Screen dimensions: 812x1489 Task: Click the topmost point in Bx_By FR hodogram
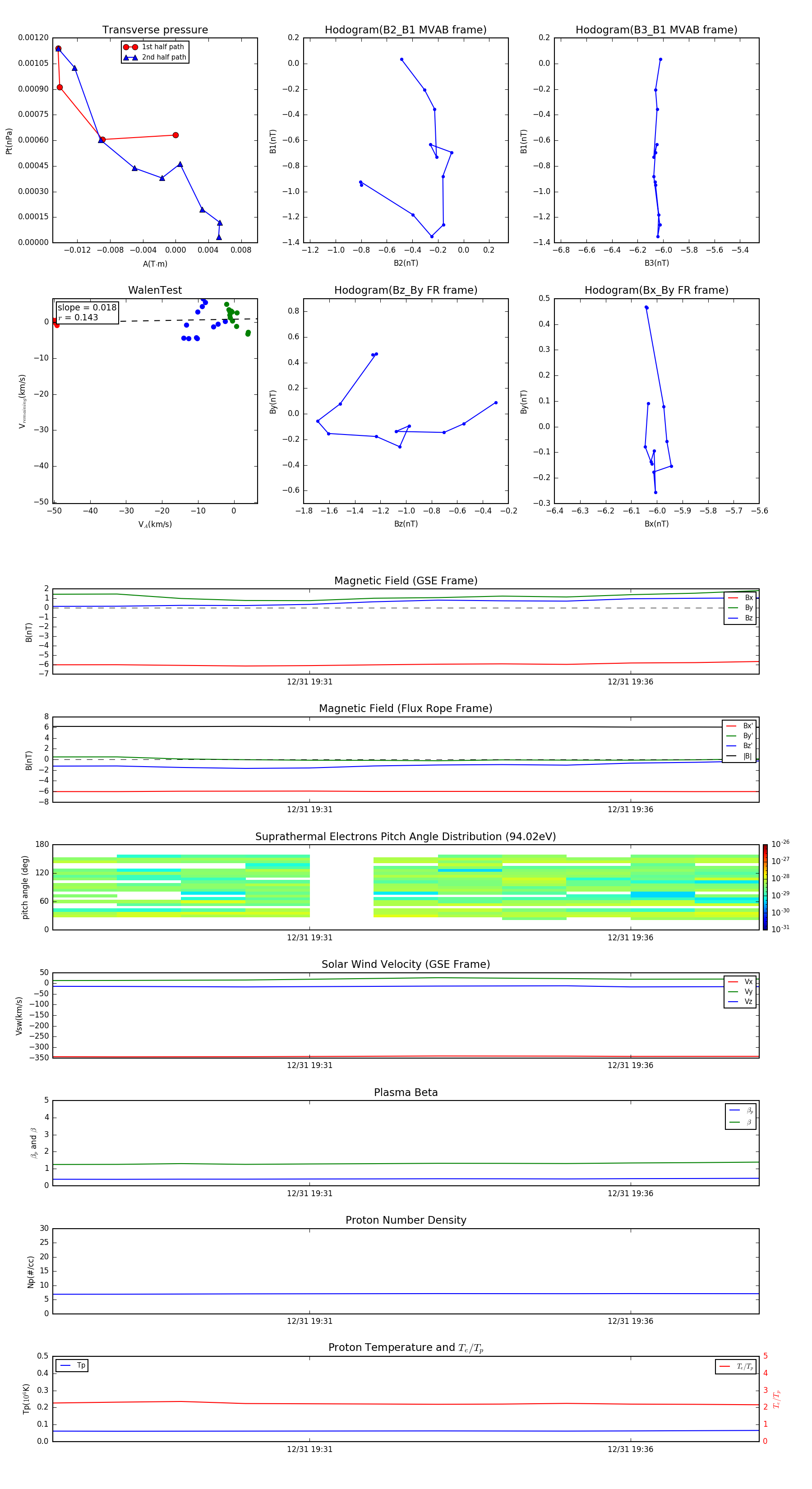click(x=646, y=307)
